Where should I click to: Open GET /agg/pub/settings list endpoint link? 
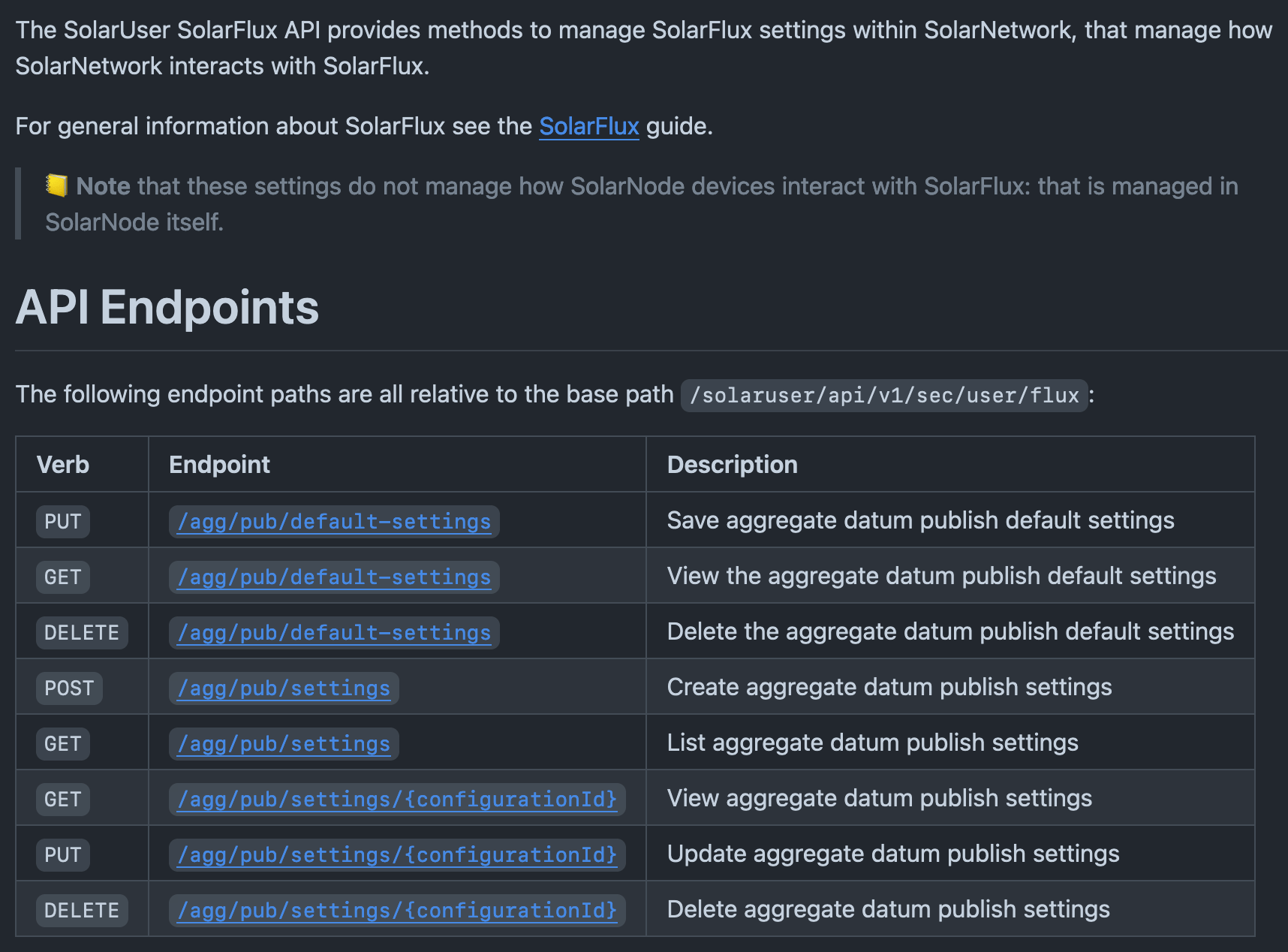[x=284, y=744]
